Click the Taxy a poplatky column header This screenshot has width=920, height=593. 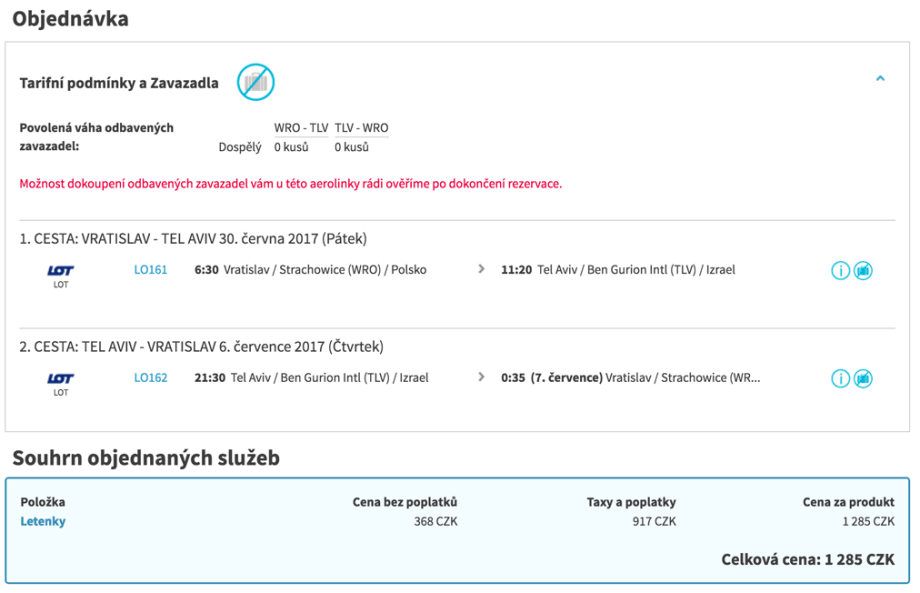pyautogui.click(x=631, y=502)
